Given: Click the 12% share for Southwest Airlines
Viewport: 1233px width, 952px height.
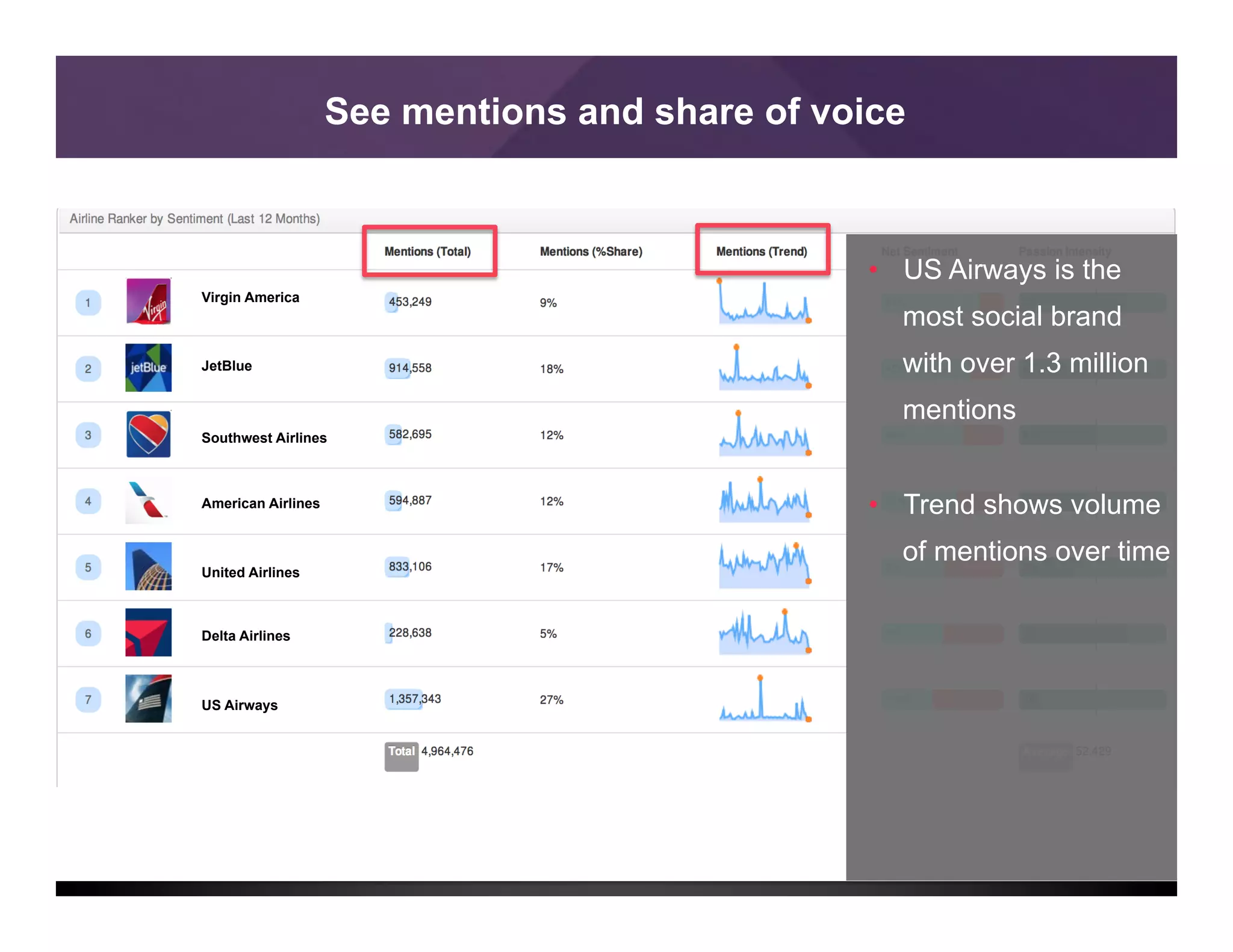Looking at the screenshot, I should [551, 435].
